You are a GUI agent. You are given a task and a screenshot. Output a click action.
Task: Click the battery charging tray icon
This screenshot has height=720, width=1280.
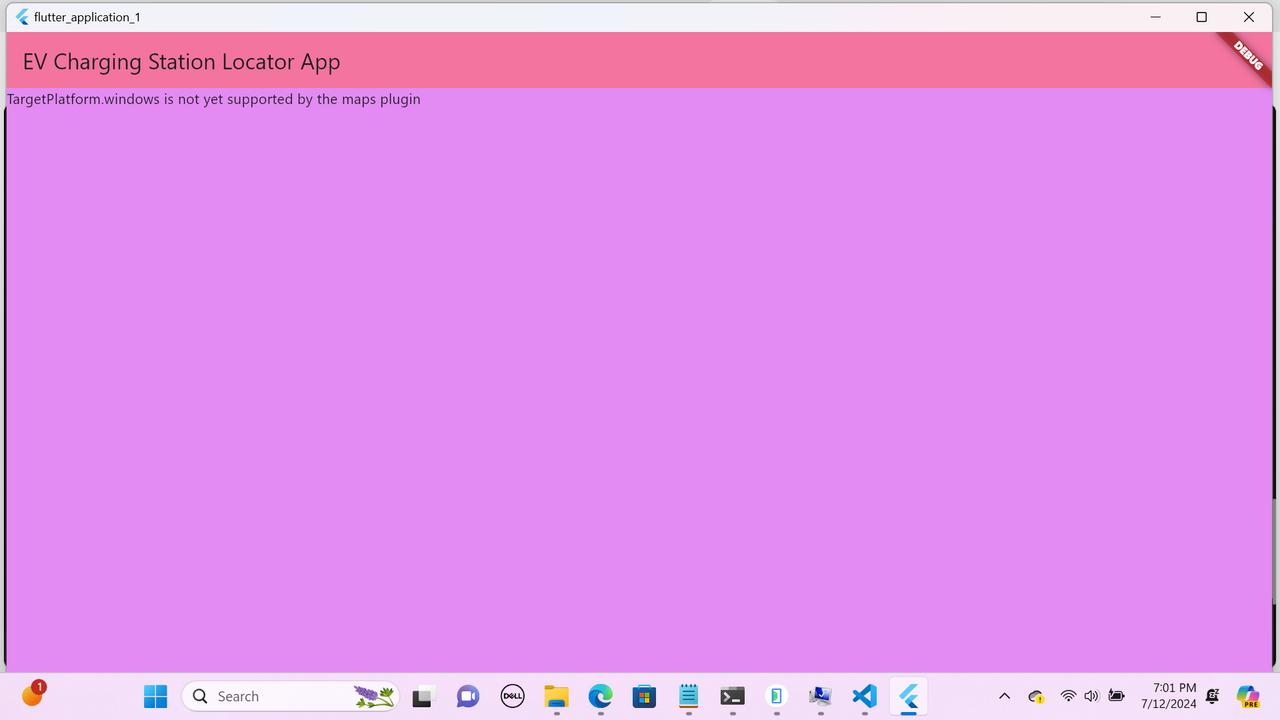click(x=1117, y=696)
